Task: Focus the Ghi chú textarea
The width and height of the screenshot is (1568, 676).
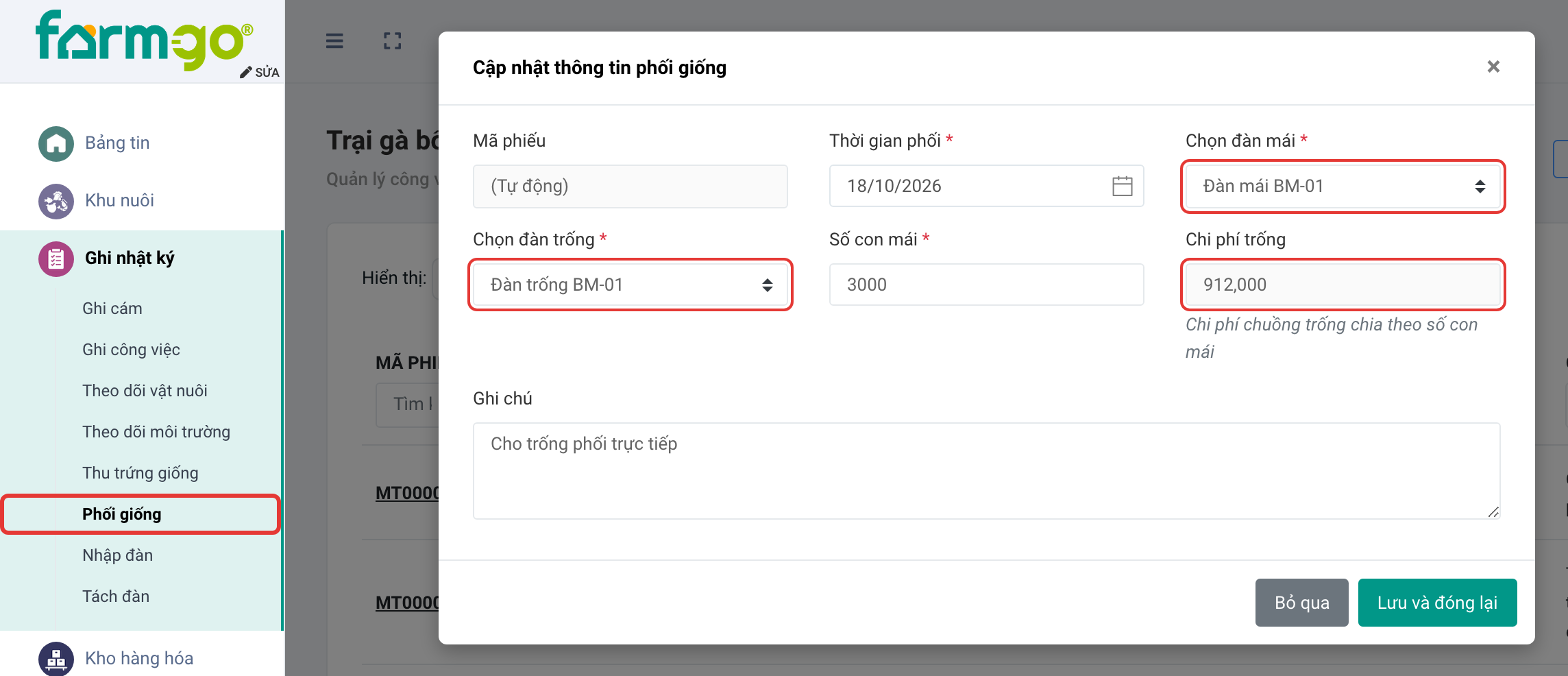Action: [x=986, y=471]
